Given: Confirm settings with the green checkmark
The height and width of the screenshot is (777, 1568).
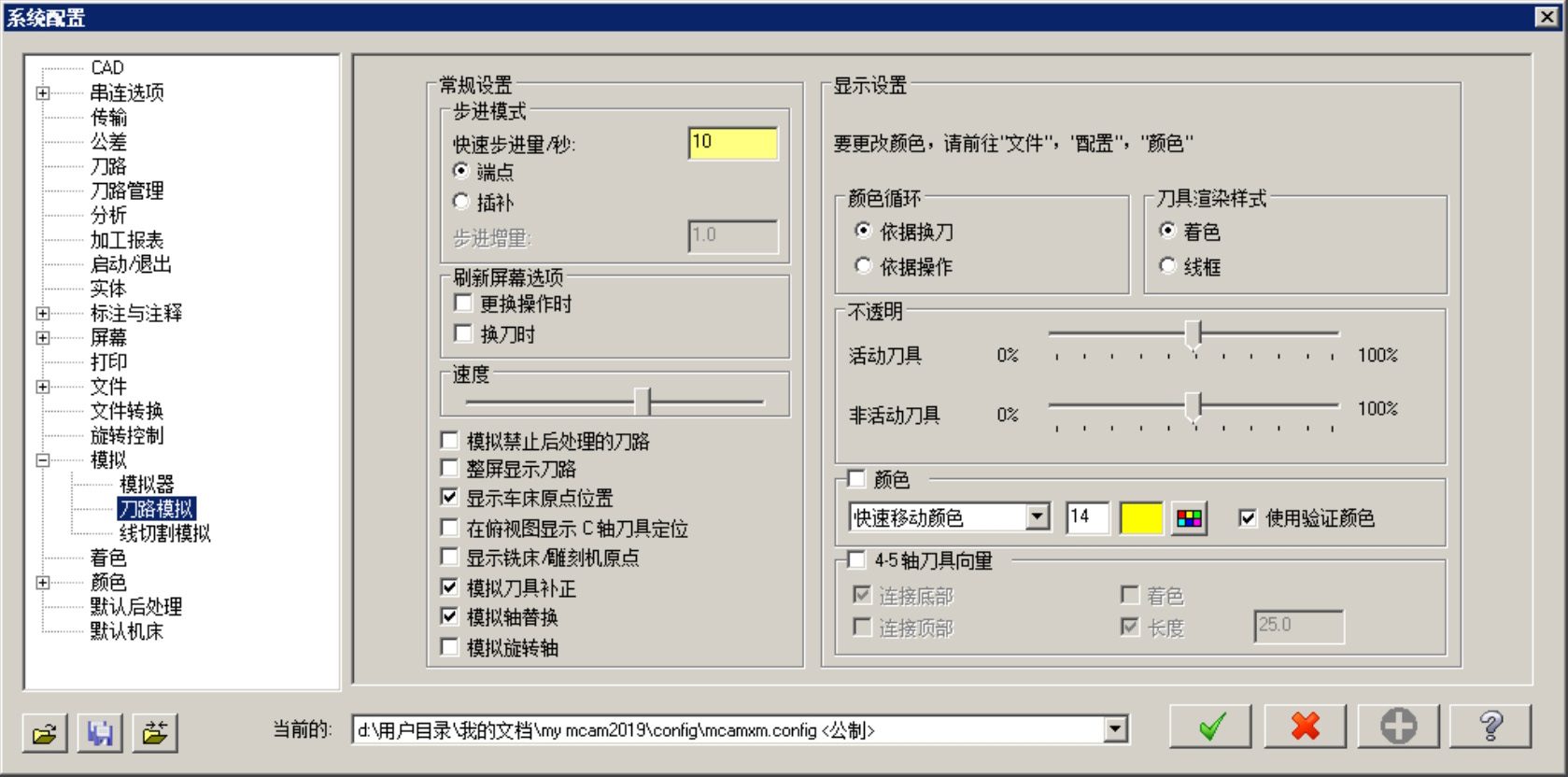Looking at the screenshot, I should pyautogui.click(x=1211, y=727).
